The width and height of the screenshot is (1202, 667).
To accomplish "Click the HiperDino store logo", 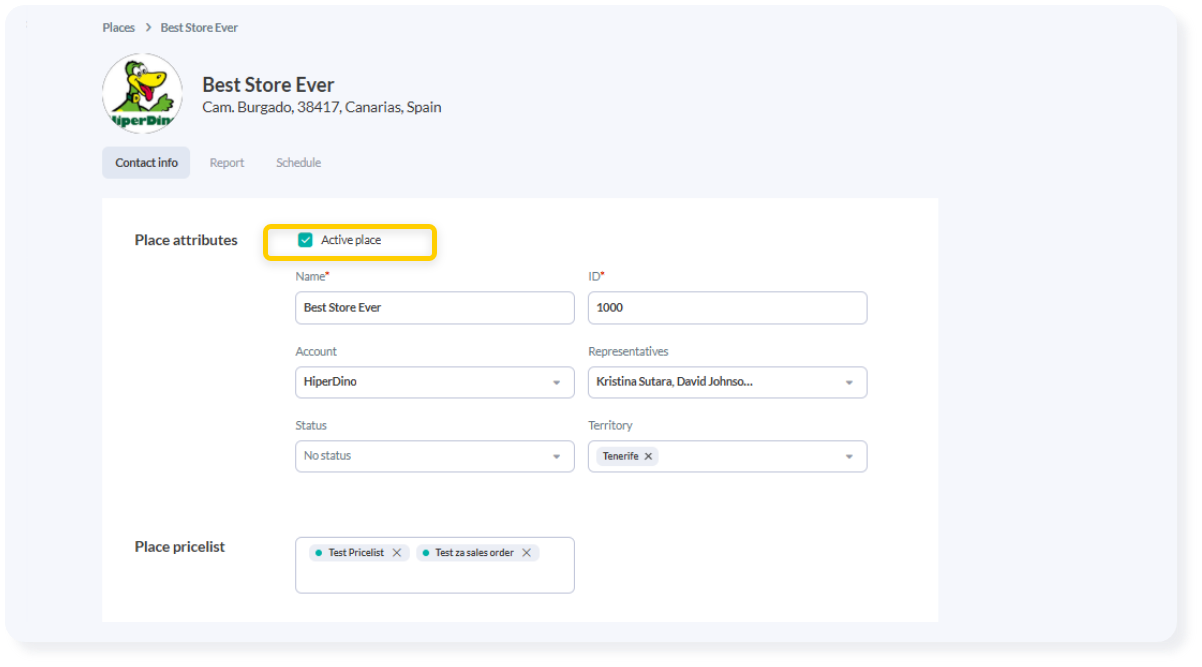I will pos(142,94).
